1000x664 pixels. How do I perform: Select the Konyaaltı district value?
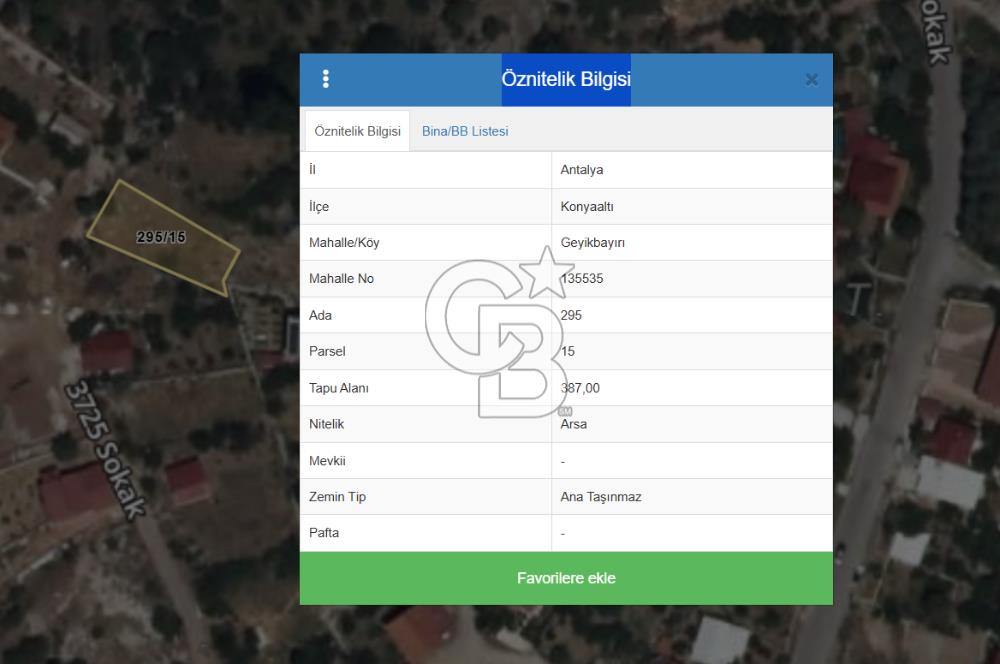click(x=587, y=206)
